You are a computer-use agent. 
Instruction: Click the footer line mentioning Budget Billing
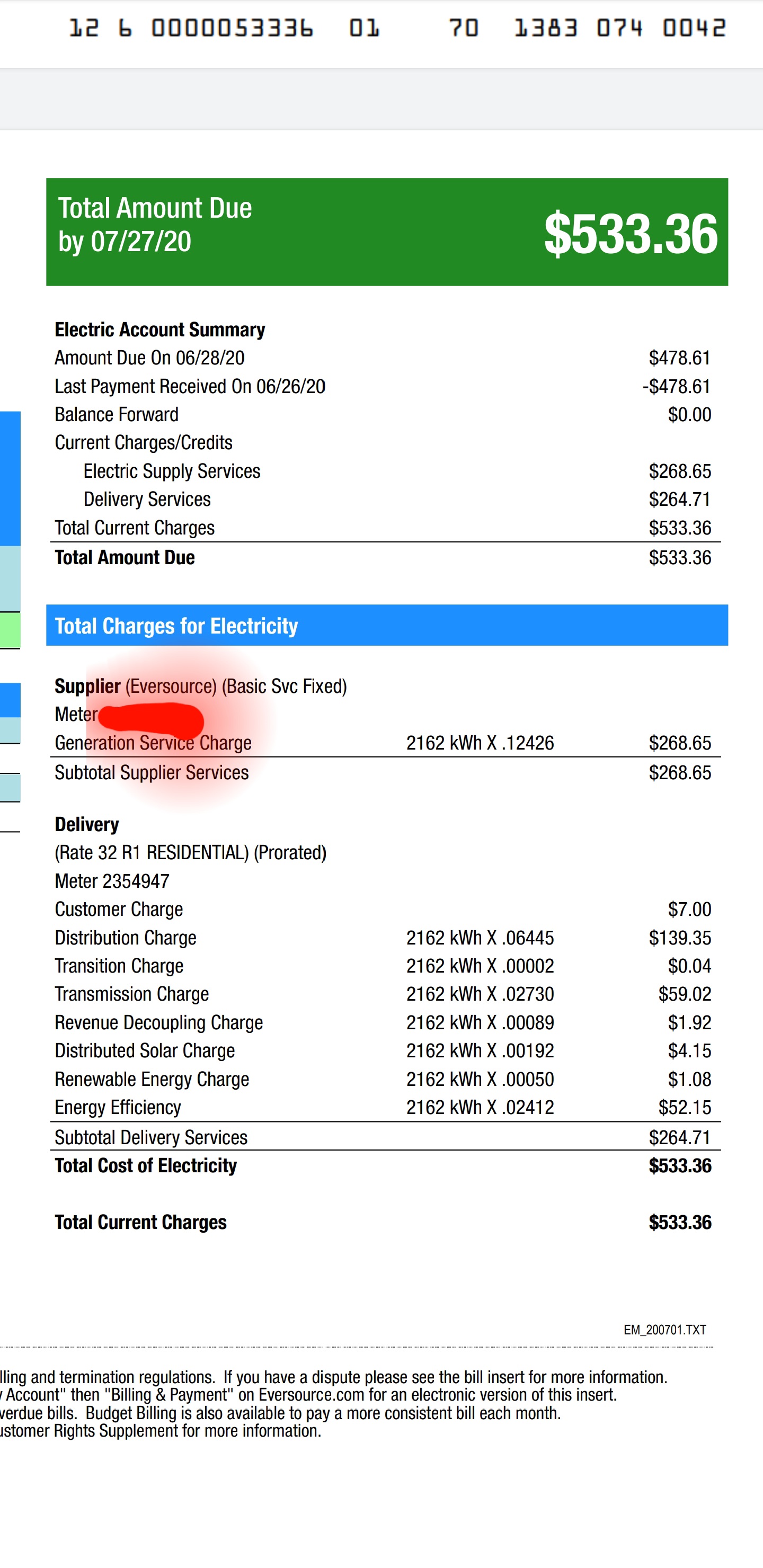(280, 1413)
